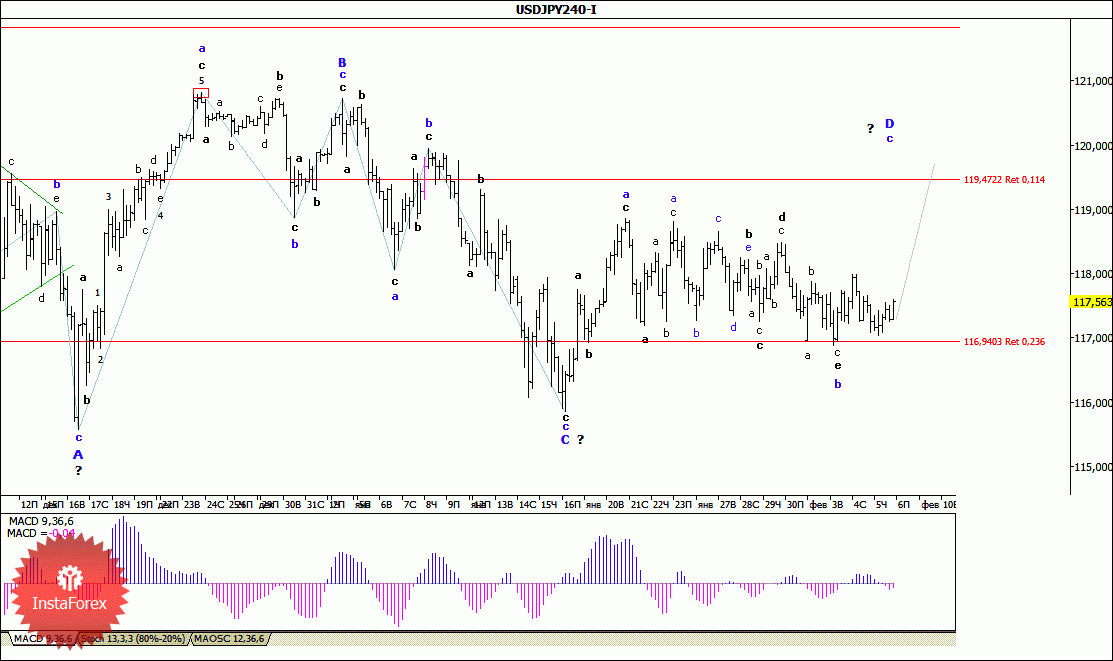Select the large blue wave B label

[x=342, y=62]
